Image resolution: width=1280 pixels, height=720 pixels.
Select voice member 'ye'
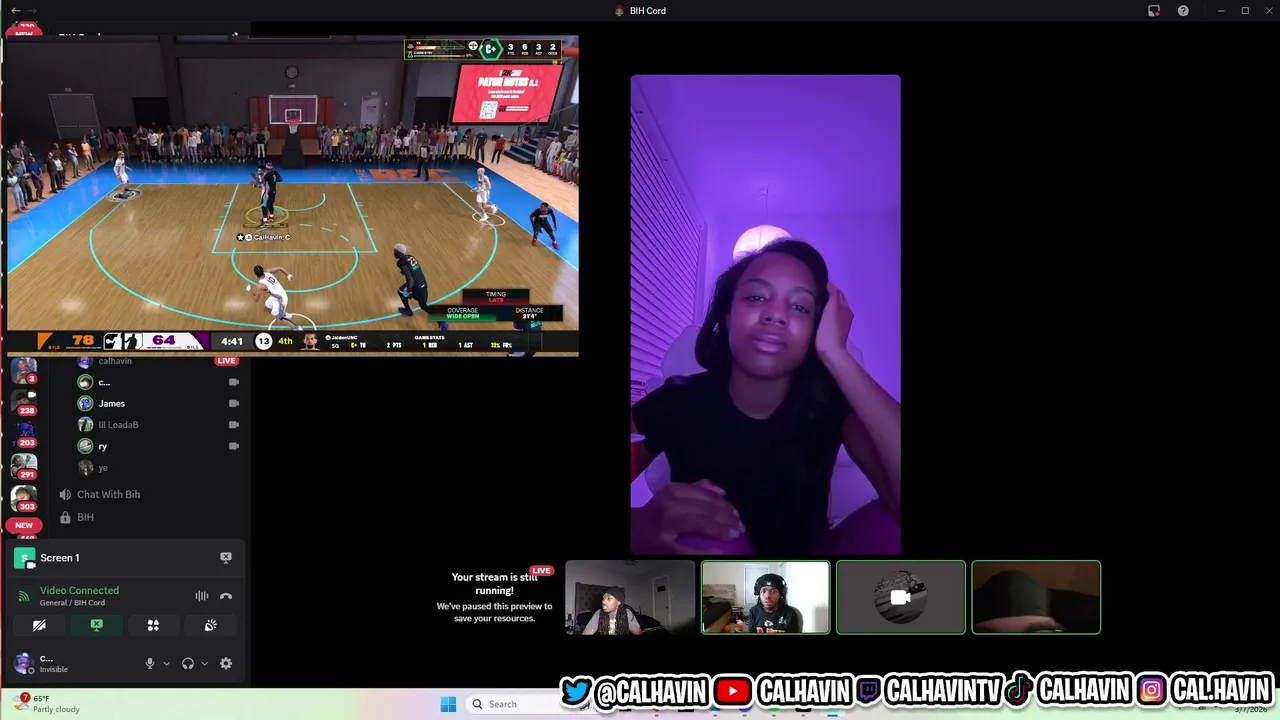tap(102, 467)
